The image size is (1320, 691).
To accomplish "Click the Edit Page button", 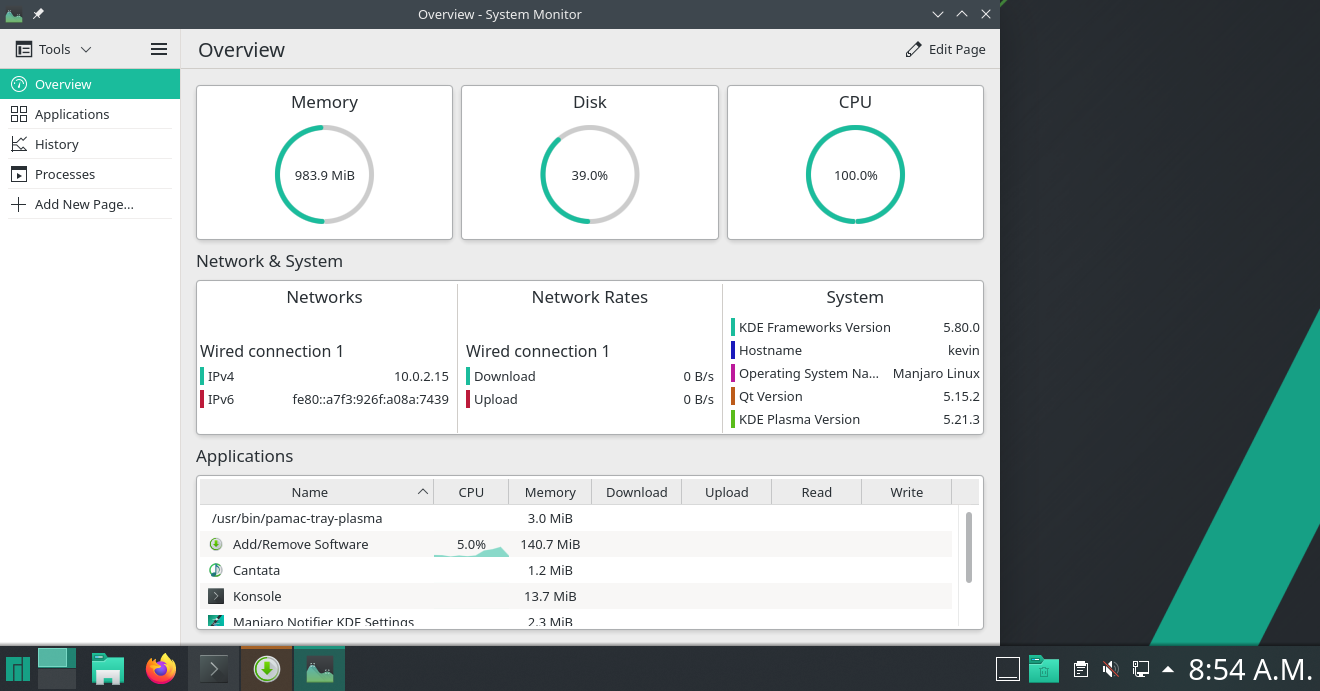I will [x=945, y=49].
